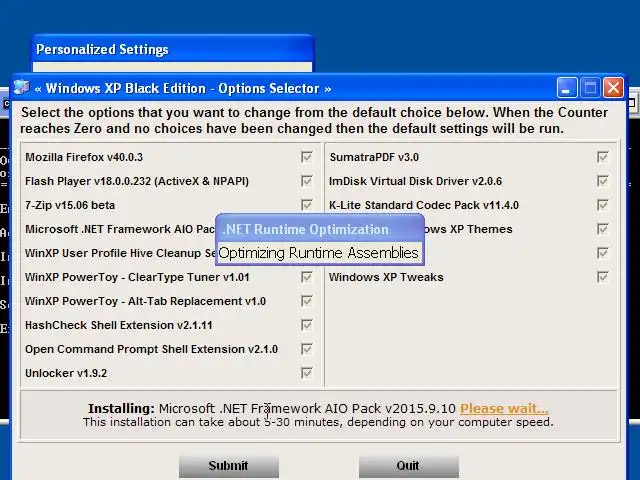Toggle the Windows XP Tweaks checkbox
Screen dimensions: 640x480
pyautogui.click(x=602, y=277)
